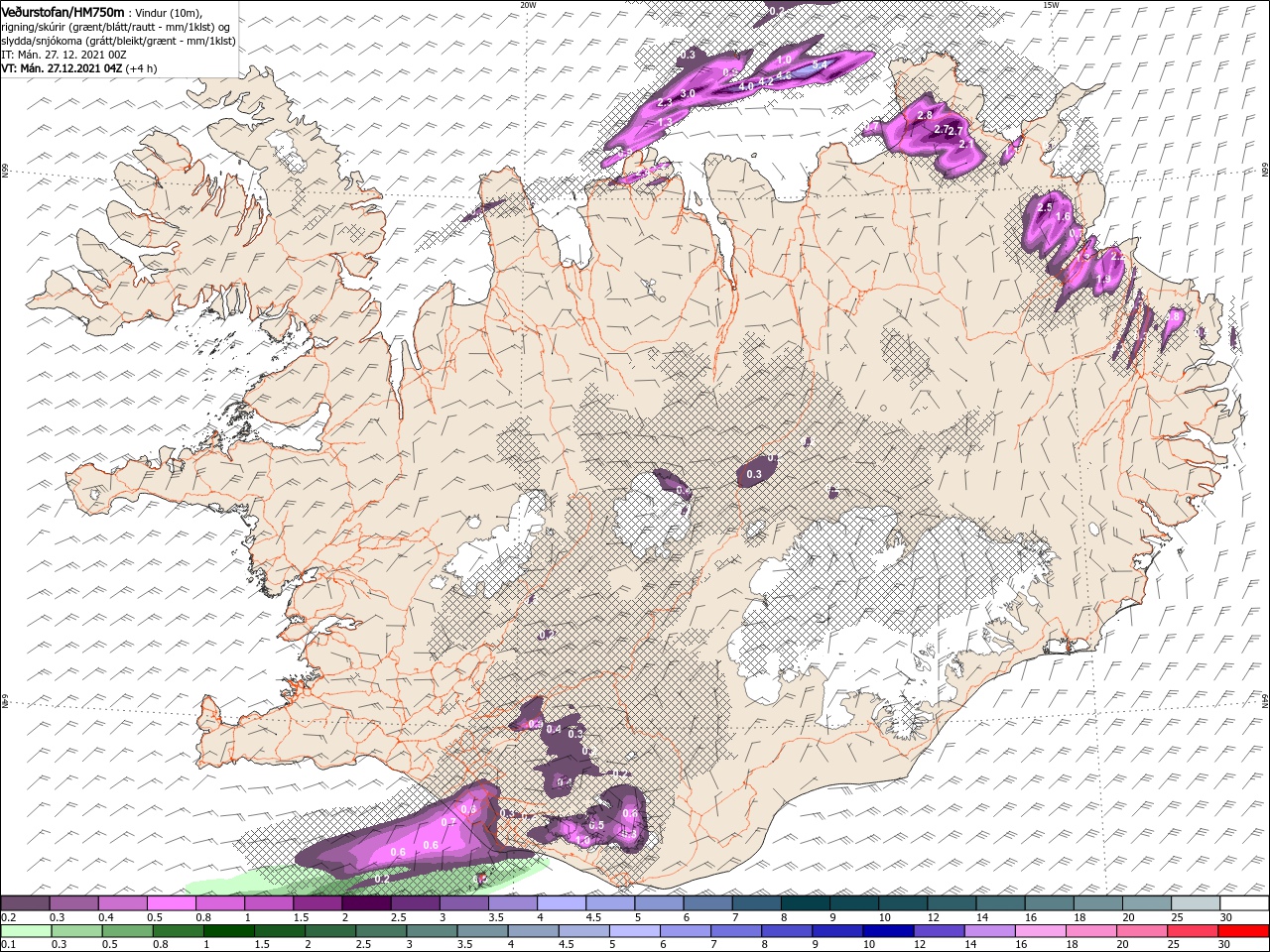Click the '(+4 h)' forecast offset text
The height and width of the screenshot is (952, 1270).
[142, 69]
